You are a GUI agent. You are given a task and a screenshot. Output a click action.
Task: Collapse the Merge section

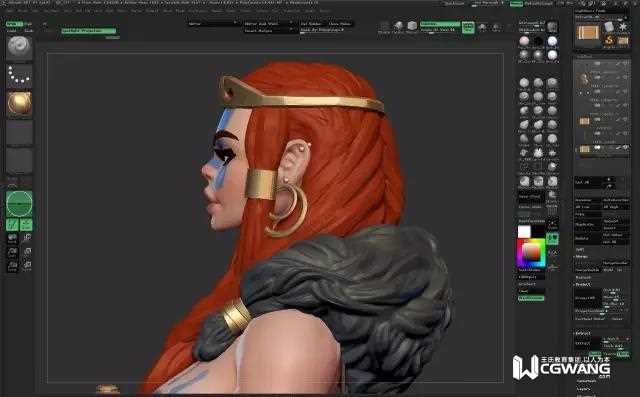(x=582, y=256)
